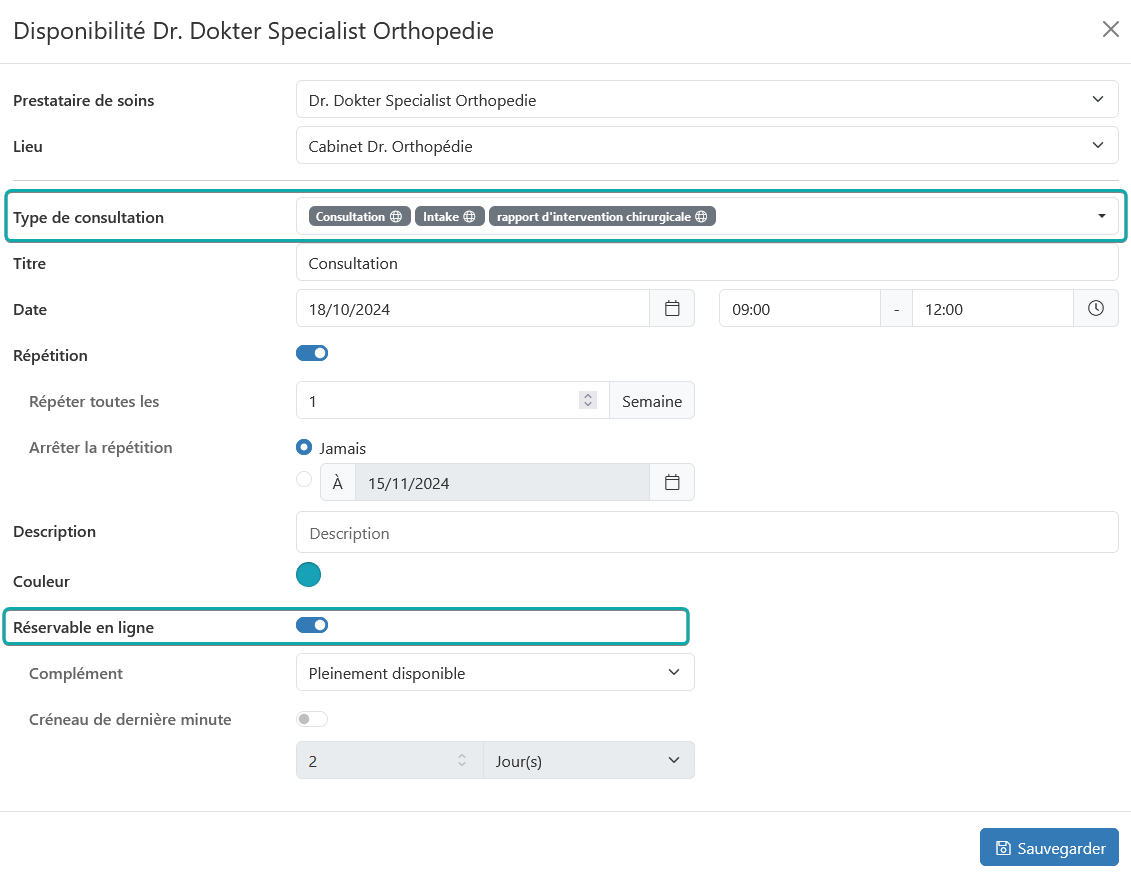
Task: Click the Créneau de dernière minute label
Action: click(x=130, y=719)
